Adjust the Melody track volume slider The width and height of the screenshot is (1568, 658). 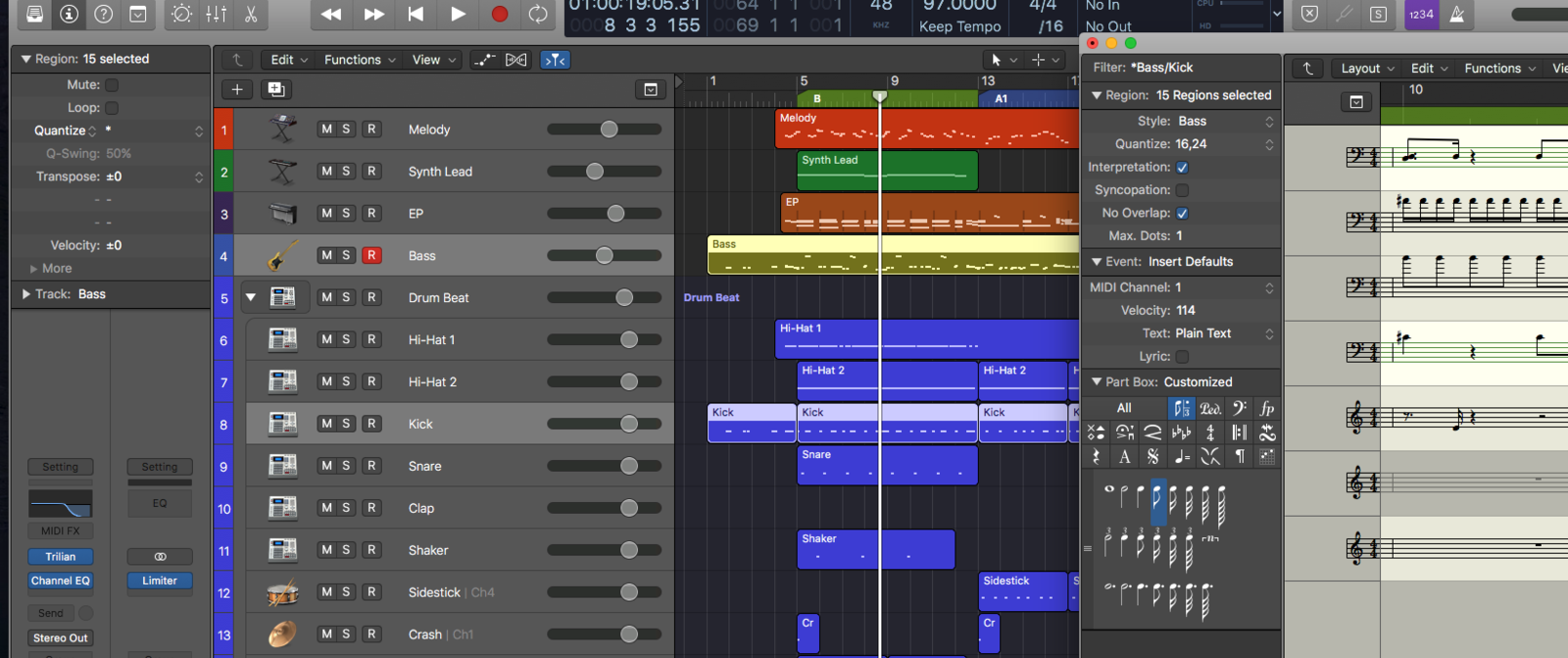click(x=604, y=129)
